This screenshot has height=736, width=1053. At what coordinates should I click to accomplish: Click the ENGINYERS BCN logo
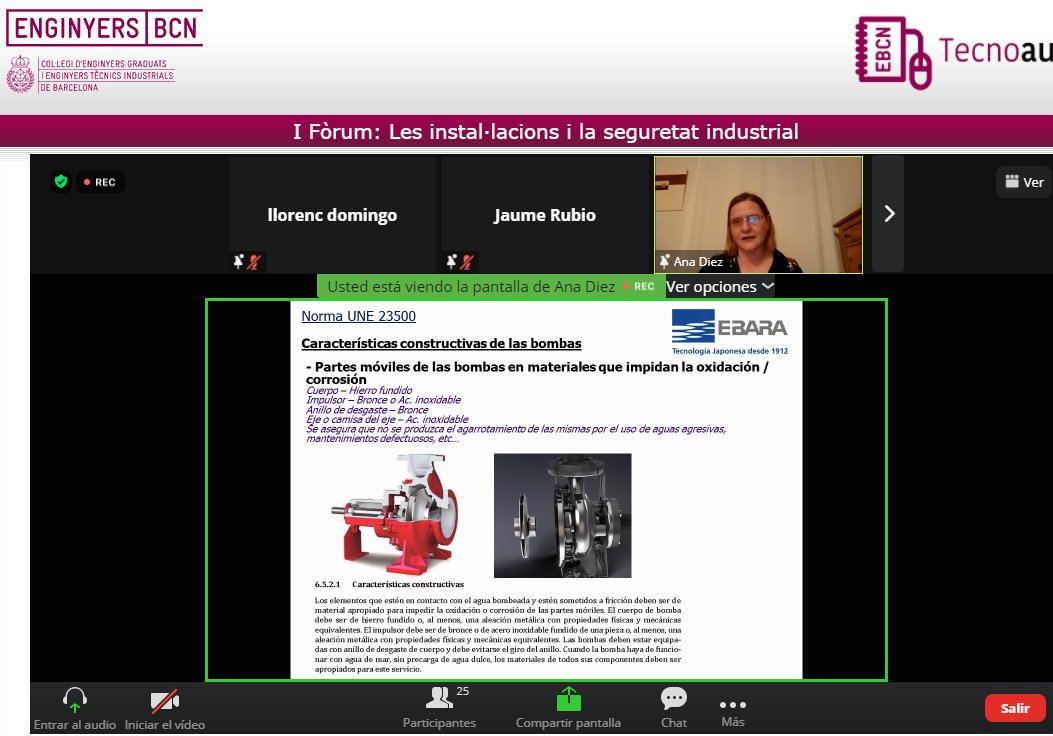pyautogui.click(x=104, y=28)
